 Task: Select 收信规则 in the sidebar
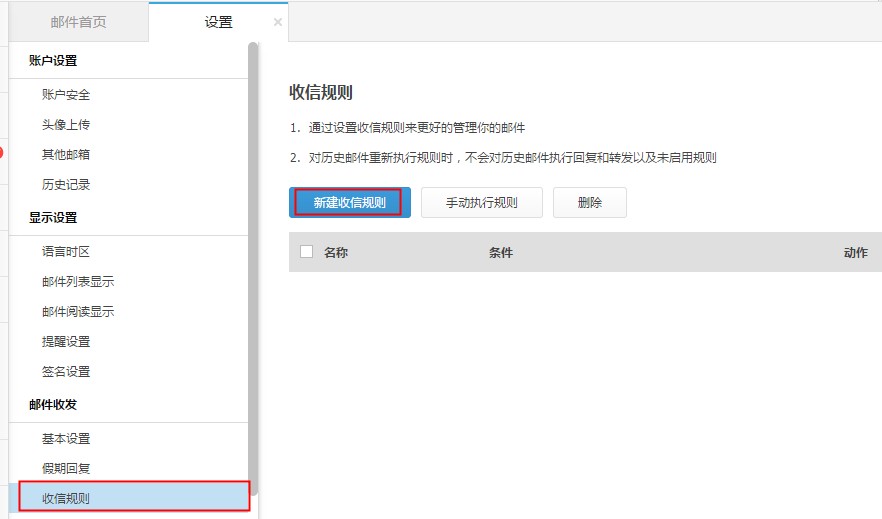(x=66, y=498)
